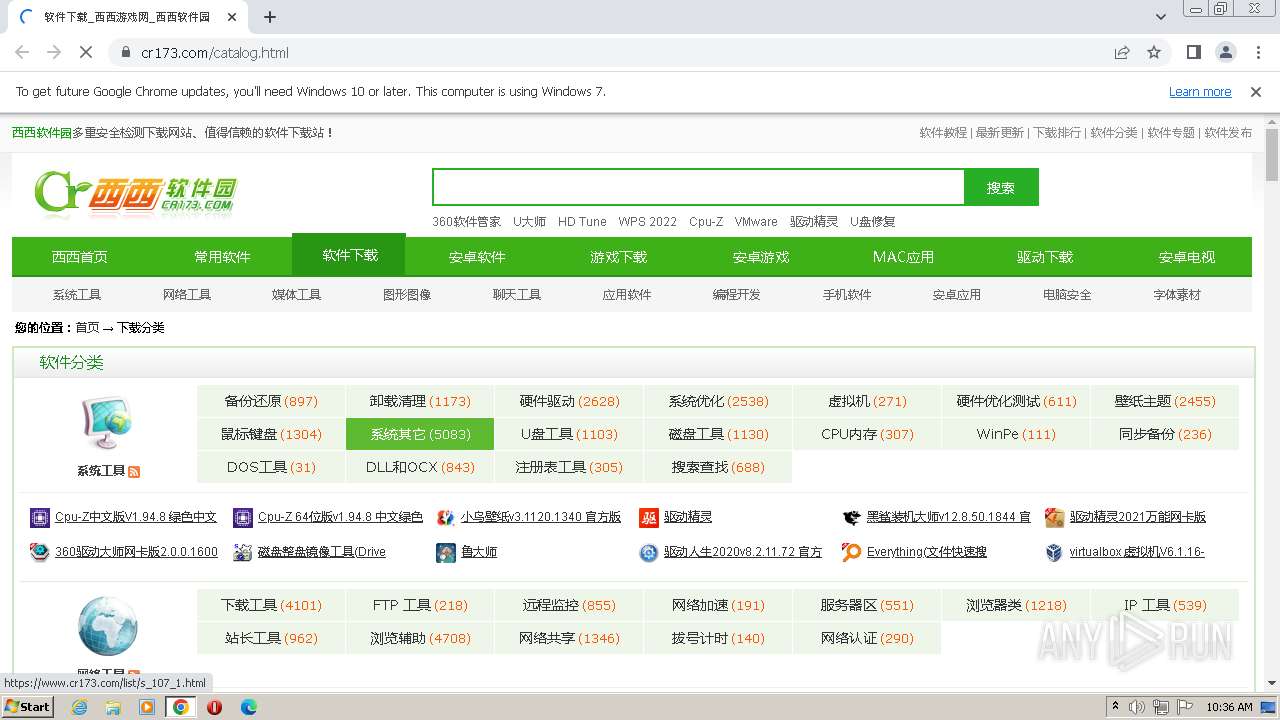Click the address bar URL
The image size is (1280, 720).
(x=215, y=52)
